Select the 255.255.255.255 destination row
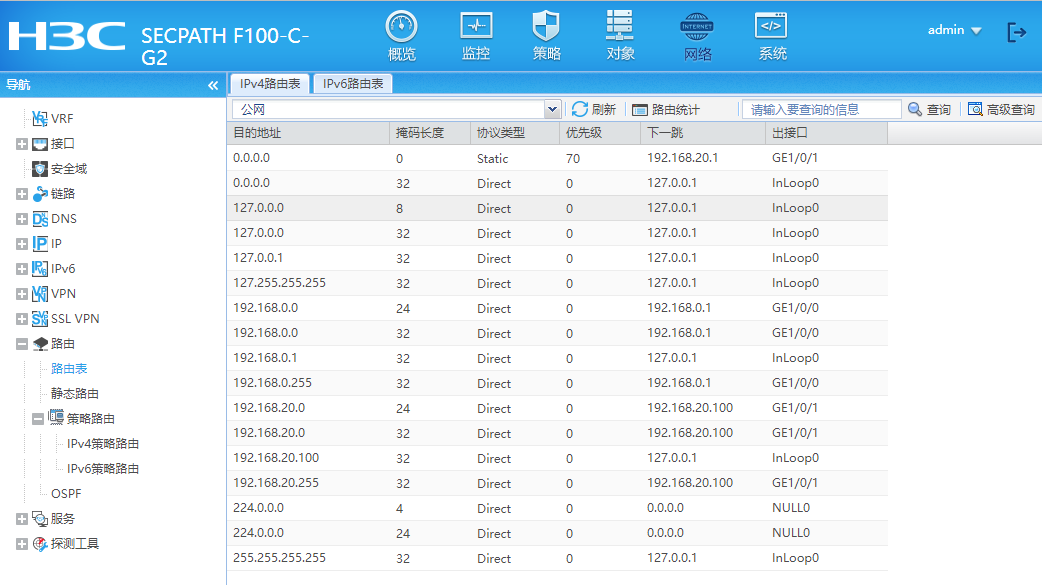1042x585 pixels. 557,558
